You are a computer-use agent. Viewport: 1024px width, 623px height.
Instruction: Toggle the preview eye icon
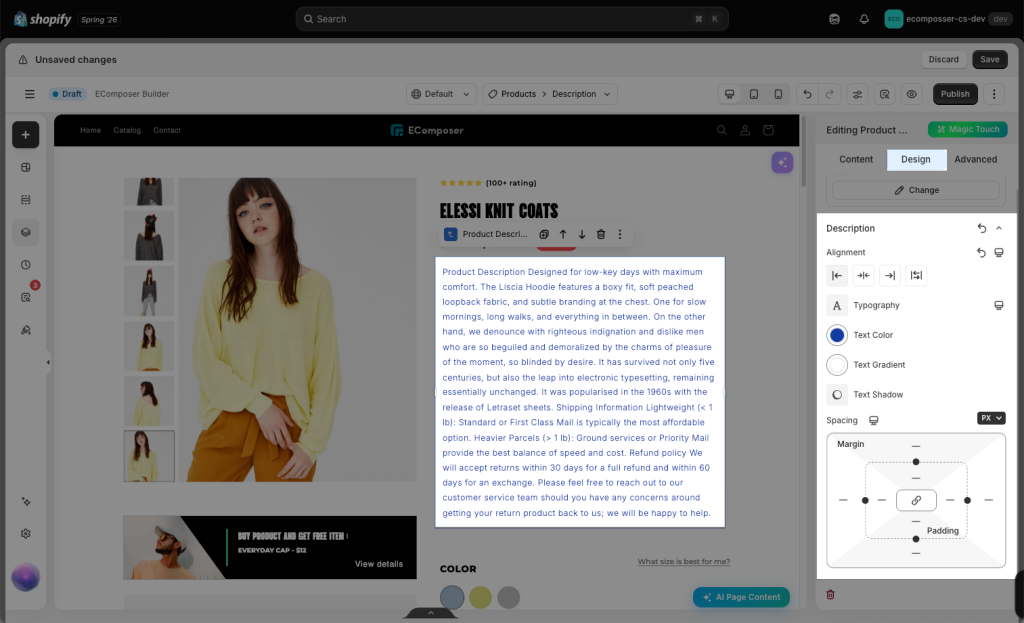coord(912,94)
